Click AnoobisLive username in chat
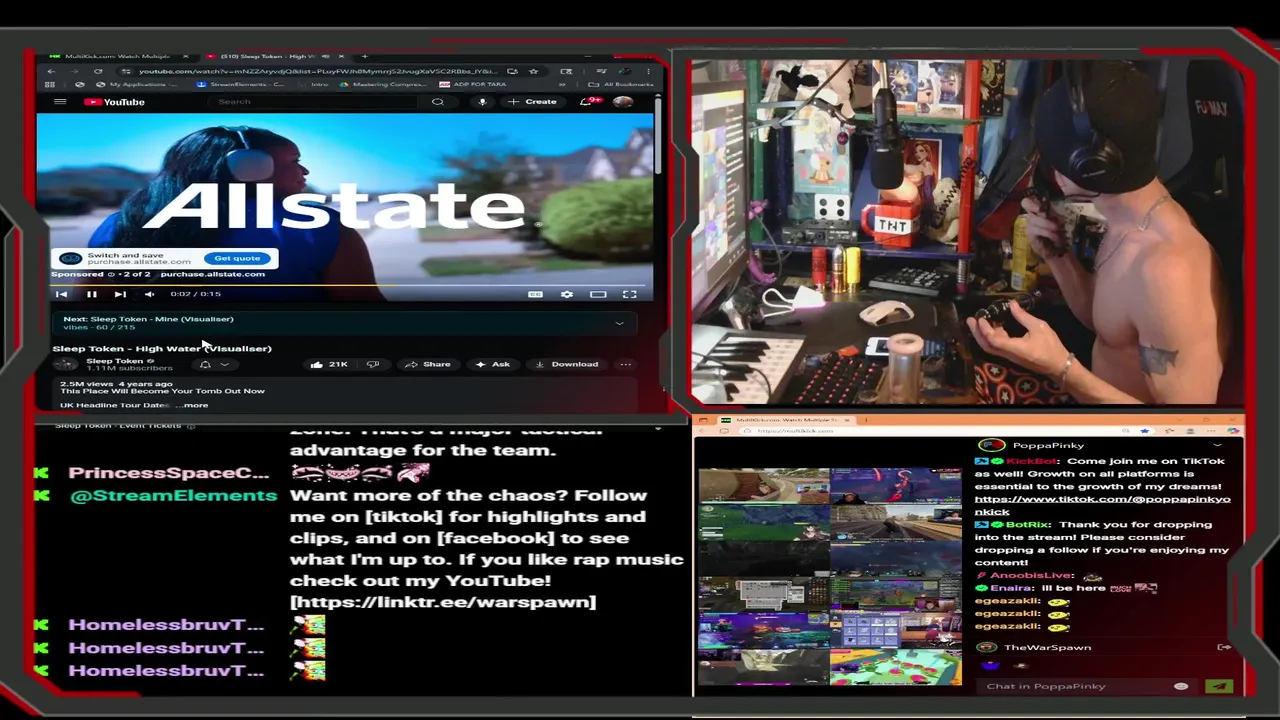This screenshot has height=720, width=1280. pos(1032,576)
